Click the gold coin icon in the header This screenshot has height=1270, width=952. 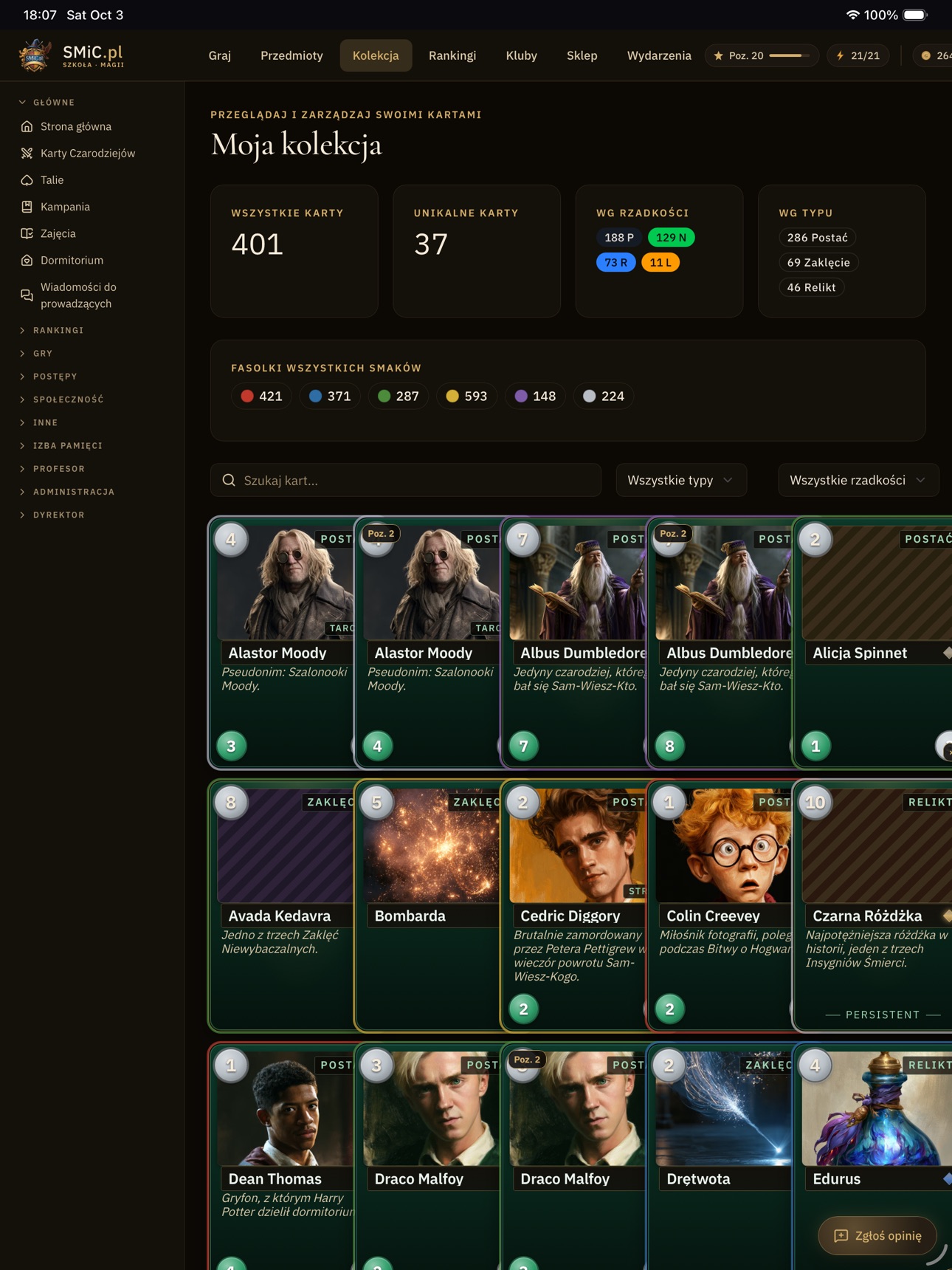pos(926,55)
